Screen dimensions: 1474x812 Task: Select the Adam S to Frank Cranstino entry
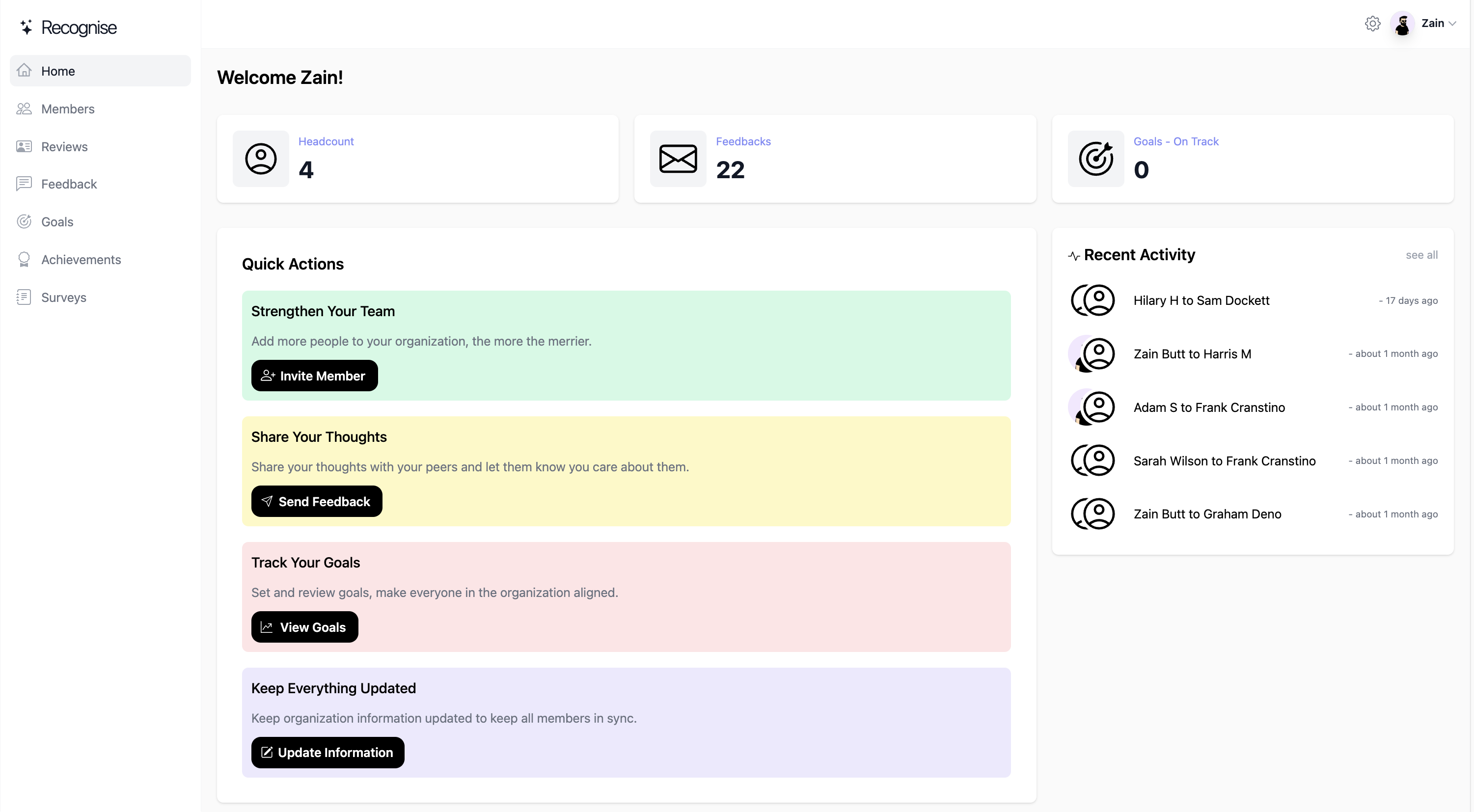1253,407
